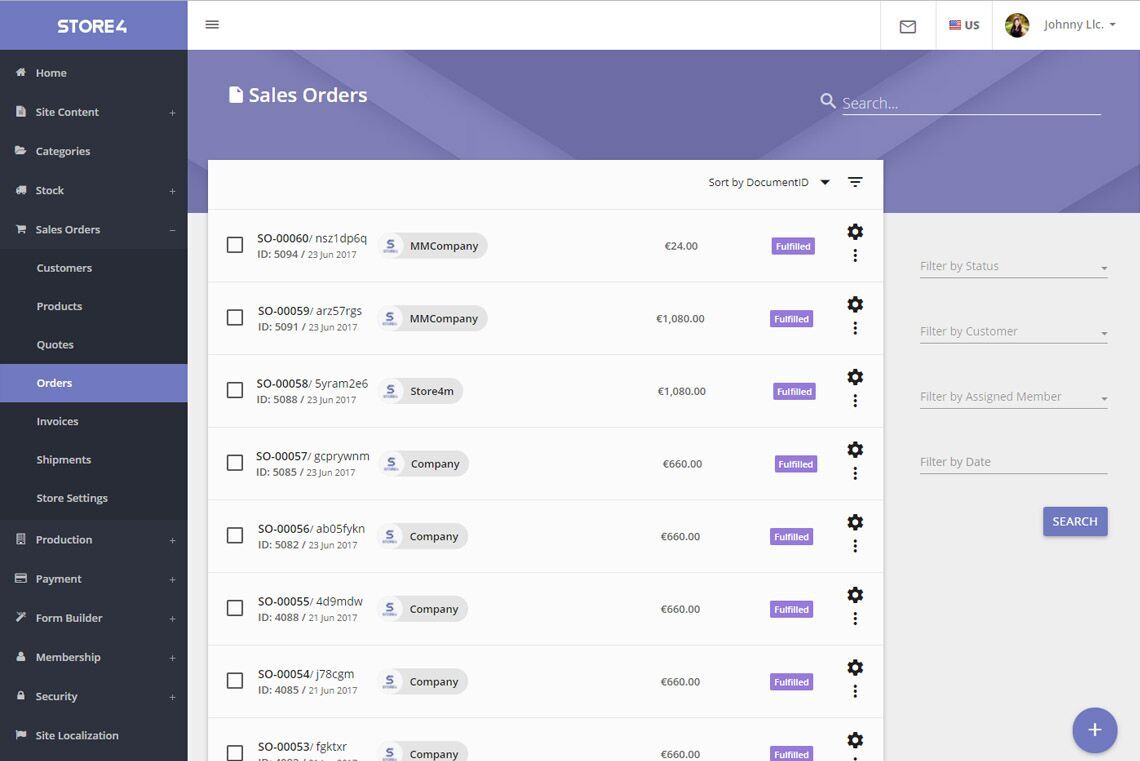Open gear settings for order SO-00060
Viewport: 1140px width, 761px height.
855,232
